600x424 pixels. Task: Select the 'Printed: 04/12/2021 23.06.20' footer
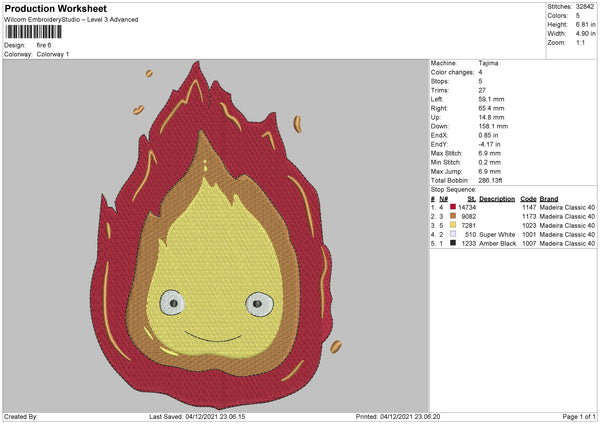click(x=398, y=417)
